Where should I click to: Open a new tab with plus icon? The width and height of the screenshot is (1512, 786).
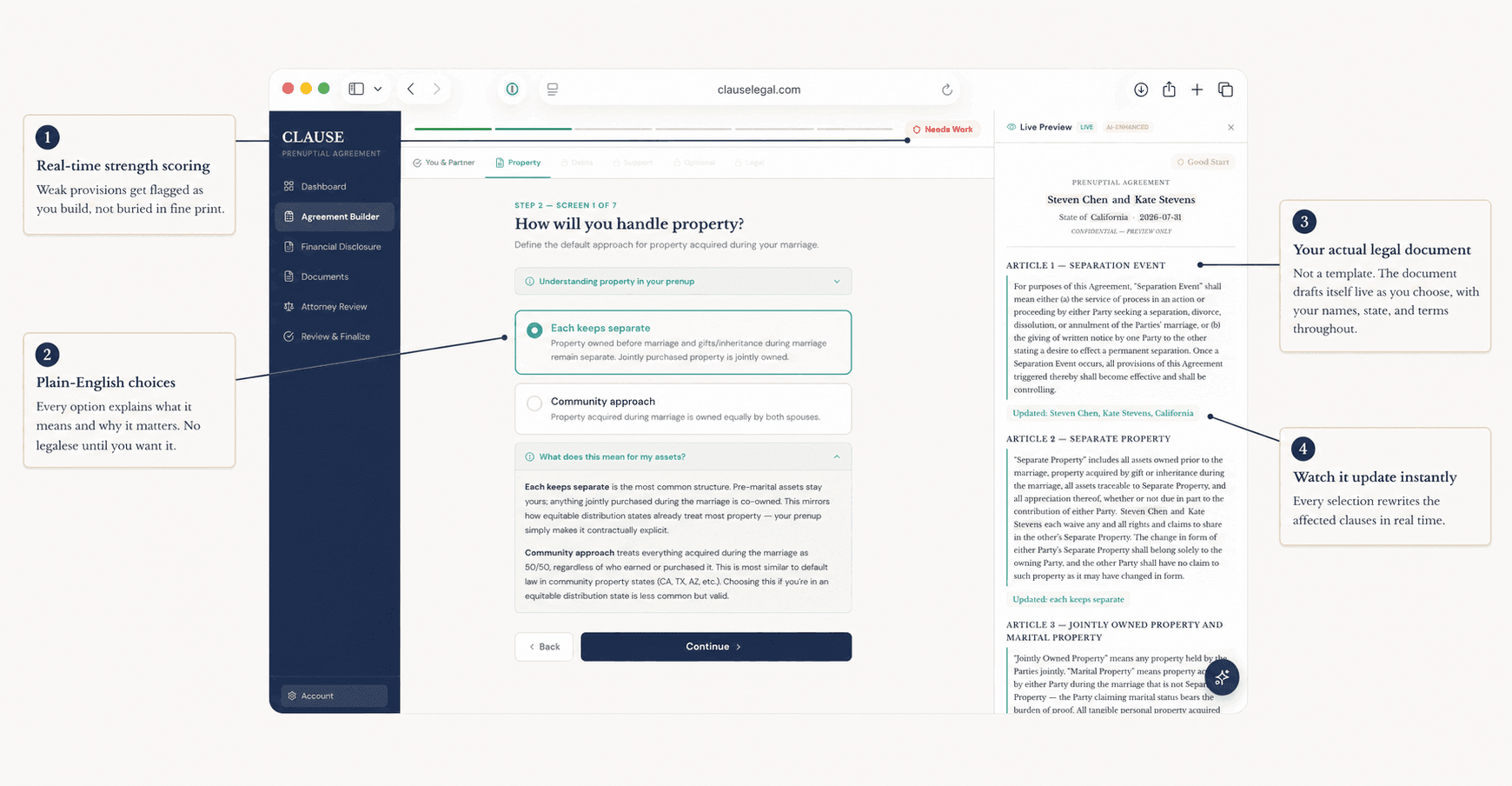pyautogui.click(x=1197, y=90)
